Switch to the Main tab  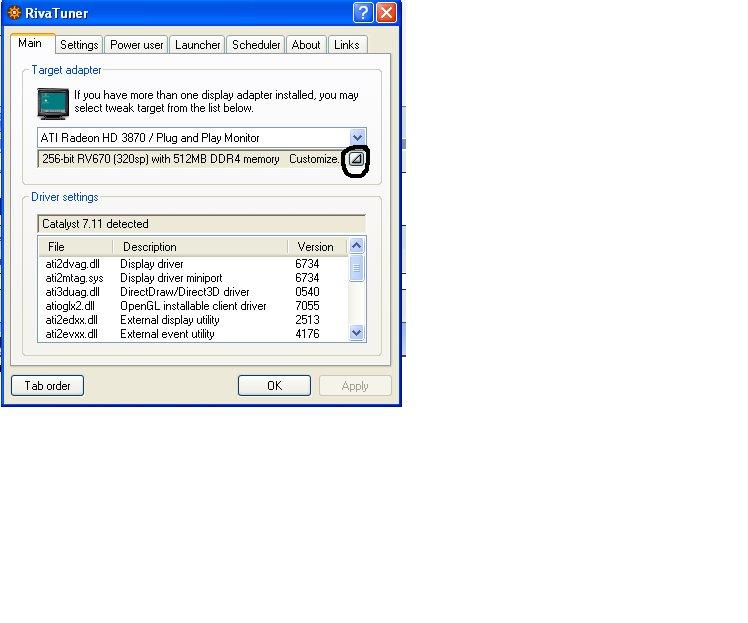pyautogui.click(x=30, y=43)
